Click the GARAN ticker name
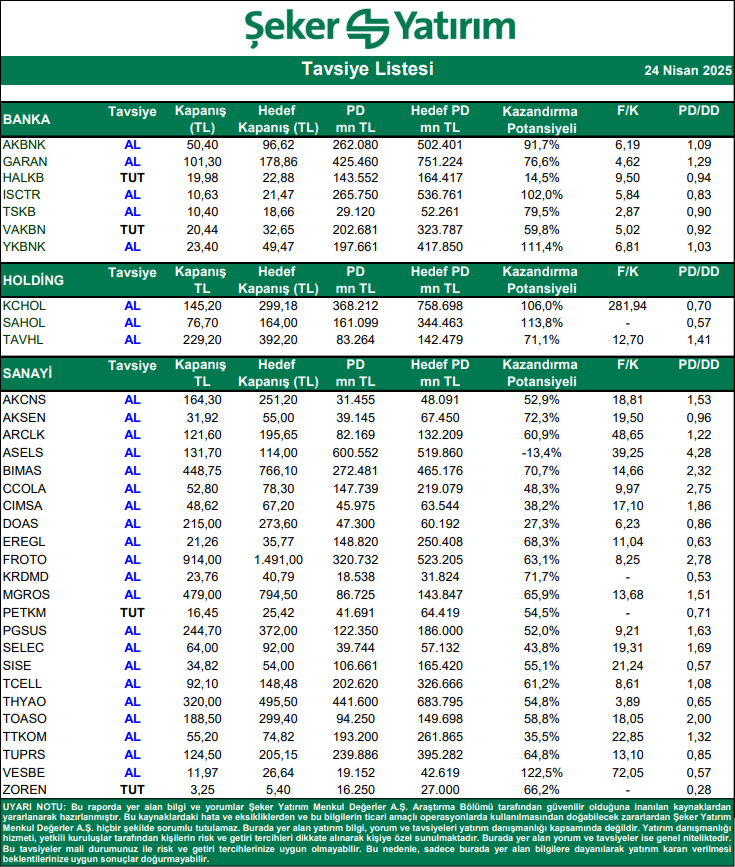 point(25,162)
